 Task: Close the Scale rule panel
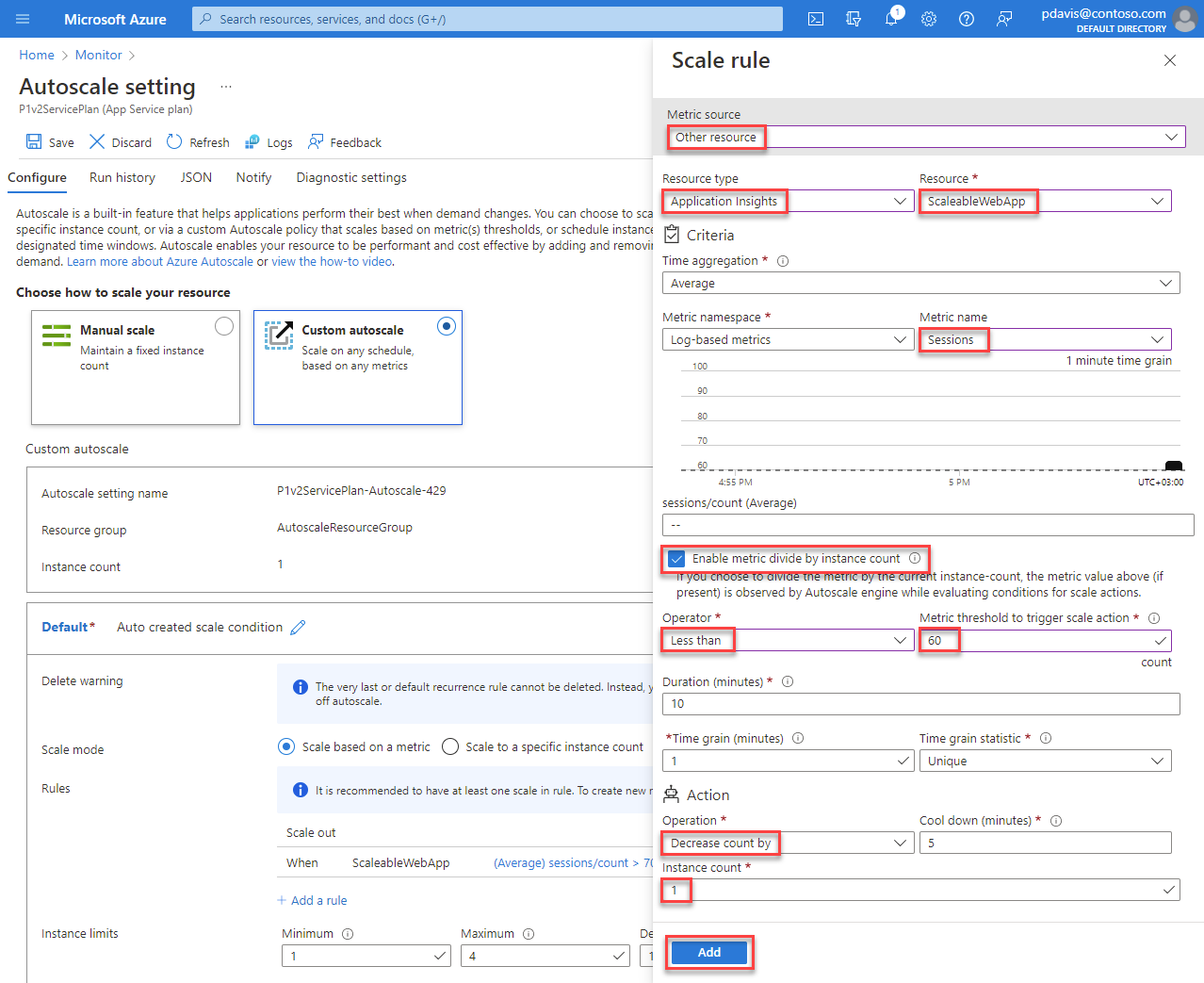pos(1170,60)
